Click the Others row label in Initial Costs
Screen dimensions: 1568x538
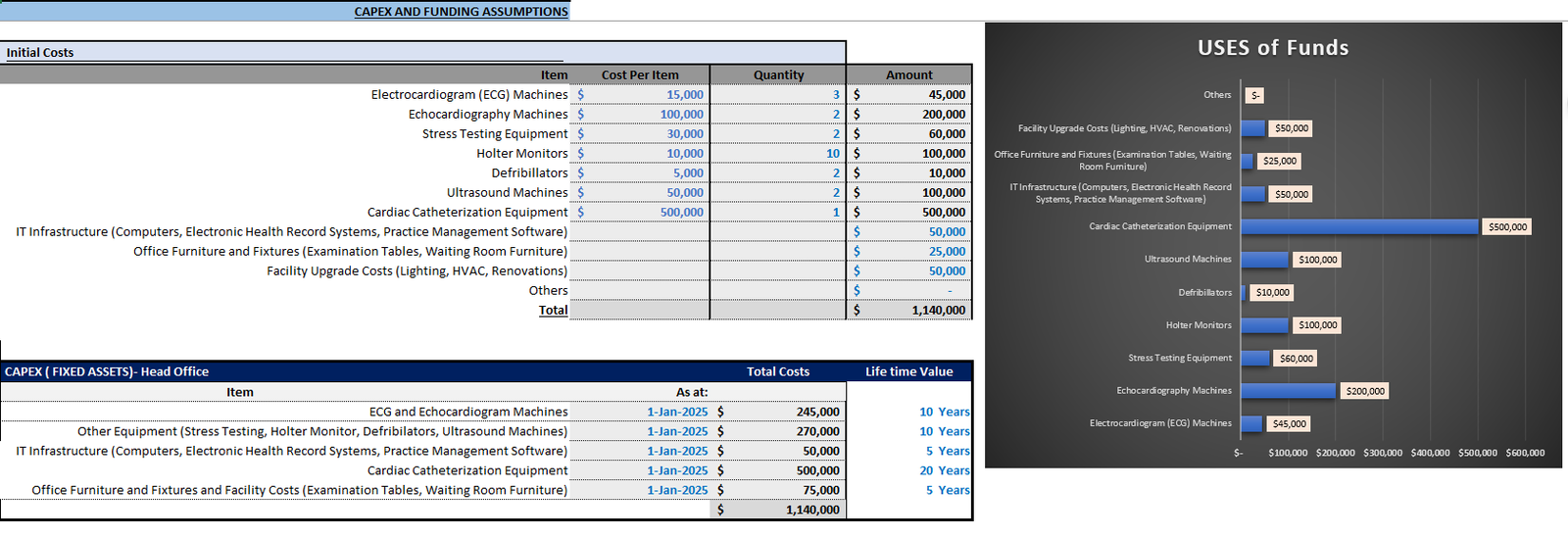(x=548, y=290)
